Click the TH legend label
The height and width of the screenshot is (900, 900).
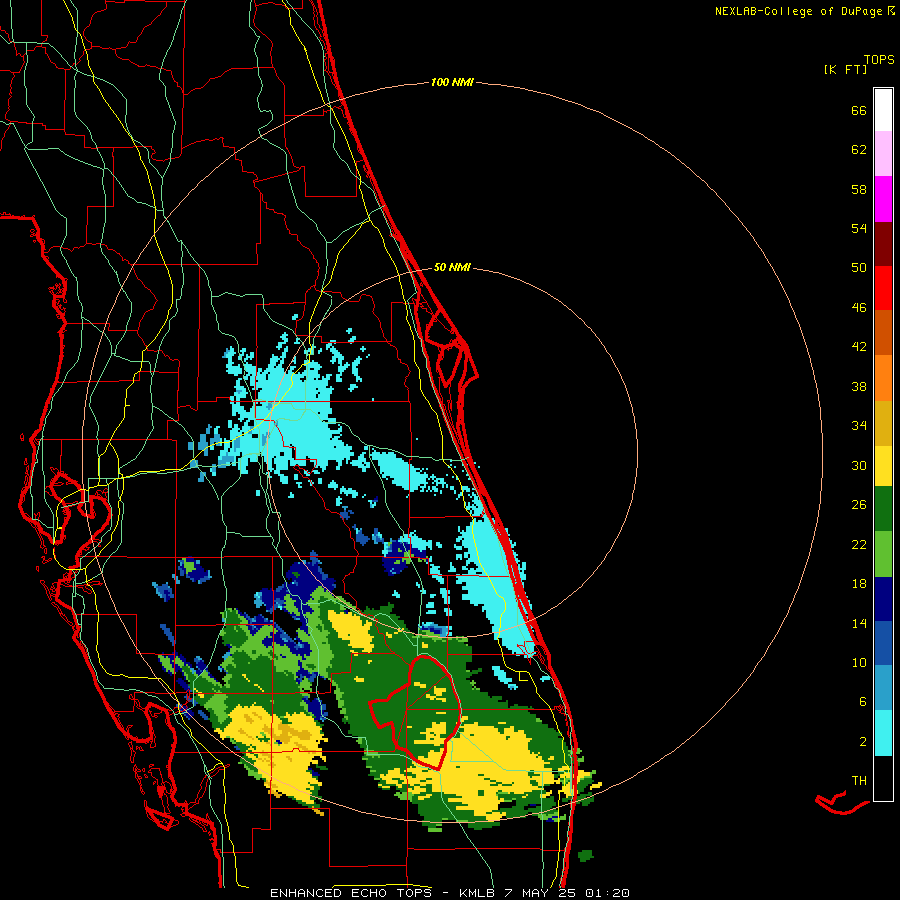859,780
